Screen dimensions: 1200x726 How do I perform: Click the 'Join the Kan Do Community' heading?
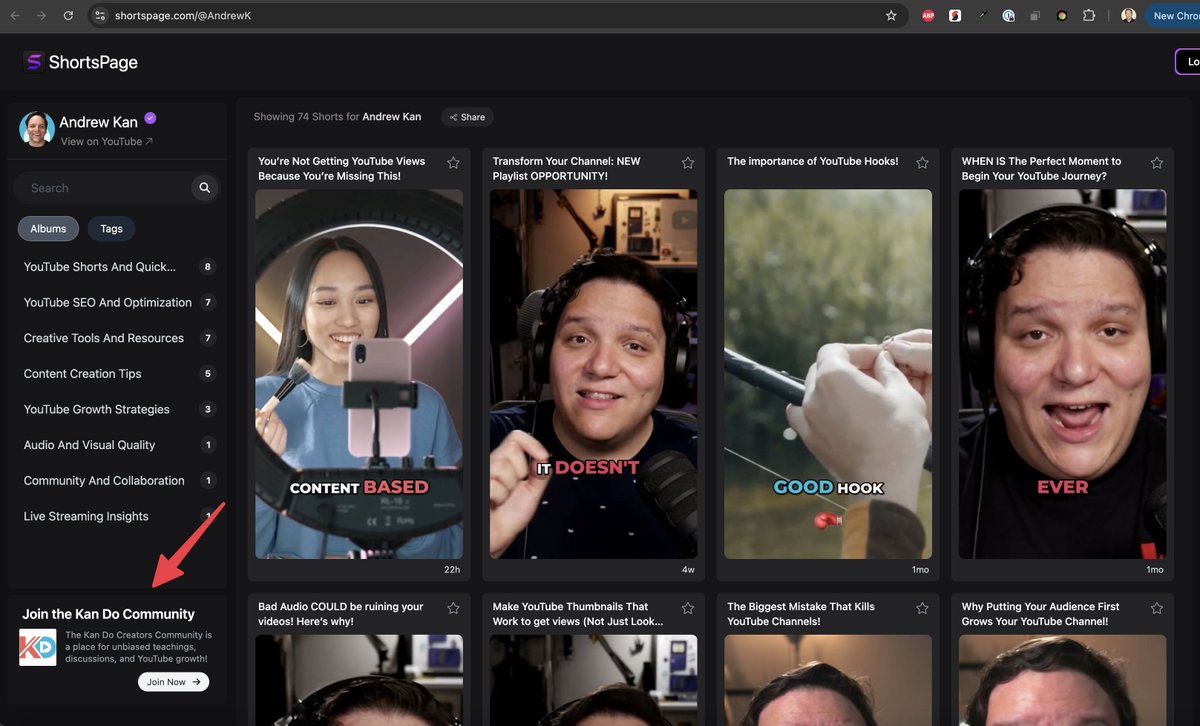click(x=108, y=614)
